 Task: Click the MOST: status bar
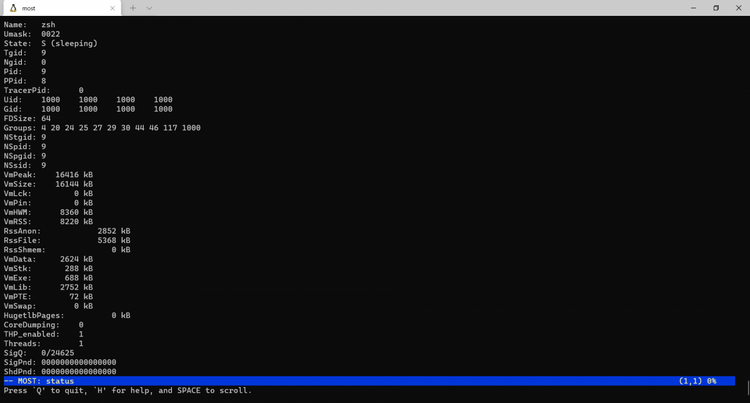point(369,381)
